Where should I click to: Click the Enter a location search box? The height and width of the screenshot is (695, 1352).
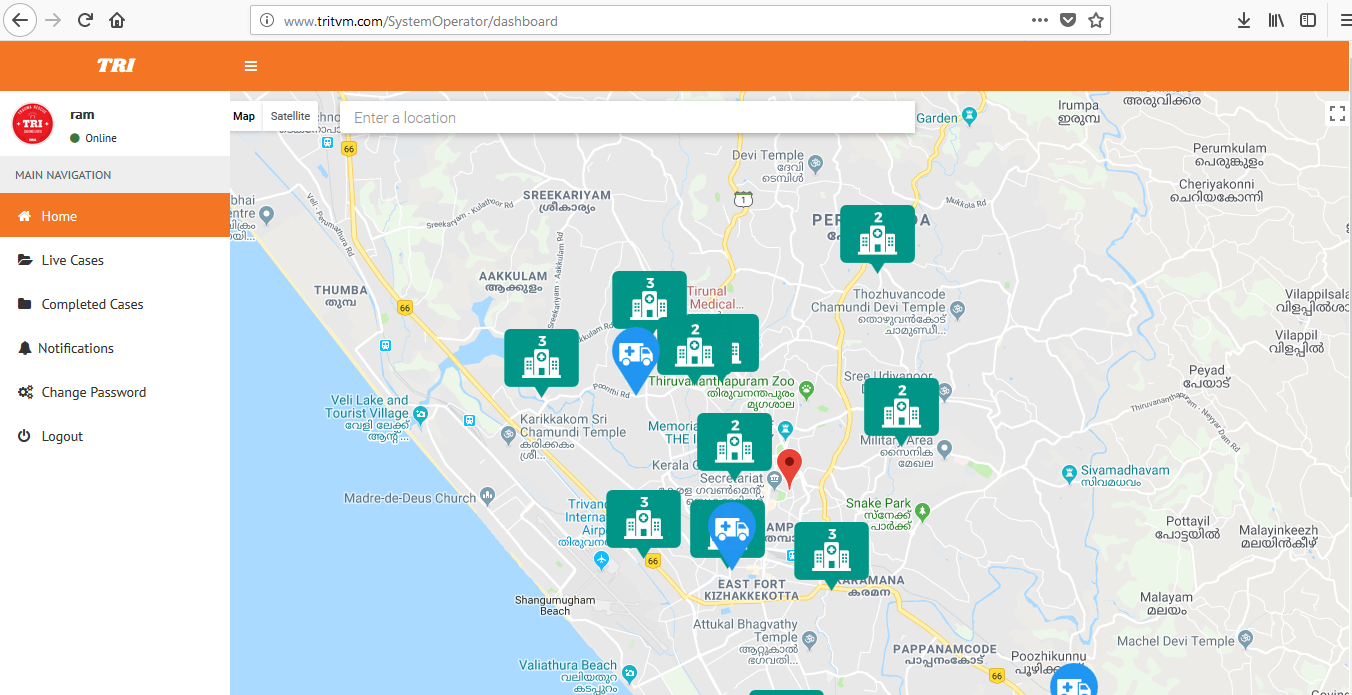click(627, 118)
